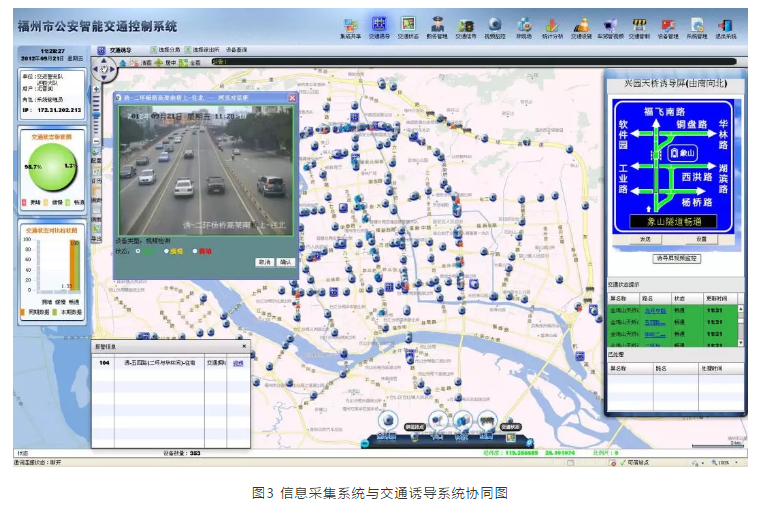The image size is (768, 514).
Task: Click the 交通诱导 tab above the map
Action: click(118, 49)
